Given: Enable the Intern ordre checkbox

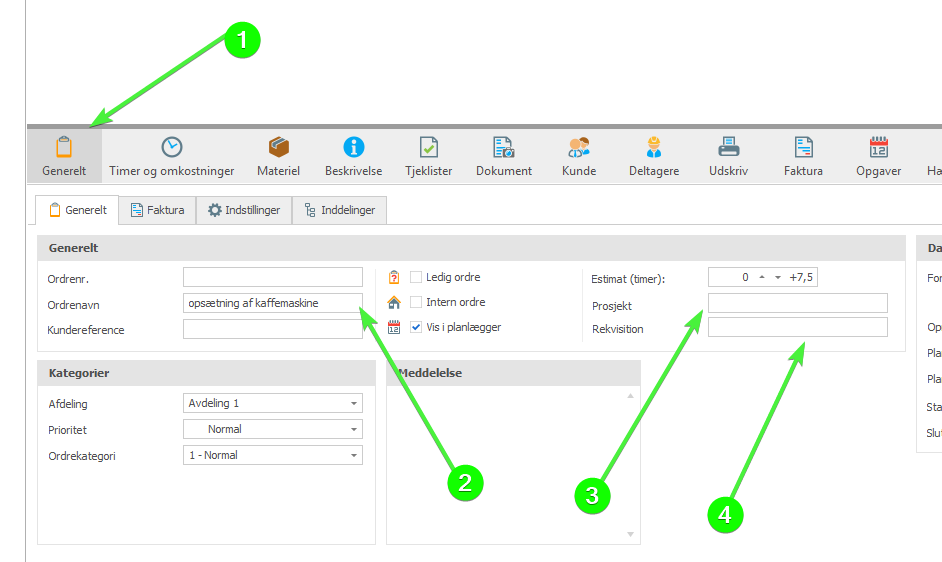Looking at the screenshot, I should (416, 302).
